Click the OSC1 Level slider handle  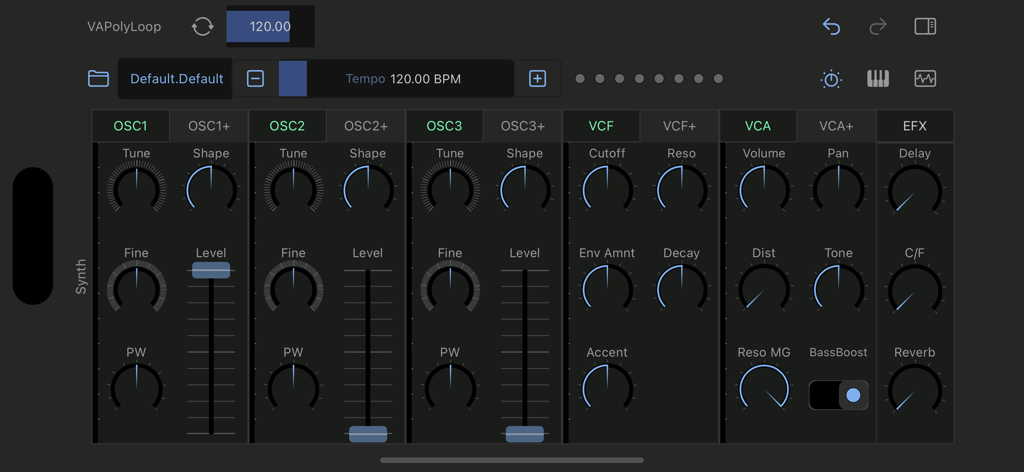tap(211, 270)
